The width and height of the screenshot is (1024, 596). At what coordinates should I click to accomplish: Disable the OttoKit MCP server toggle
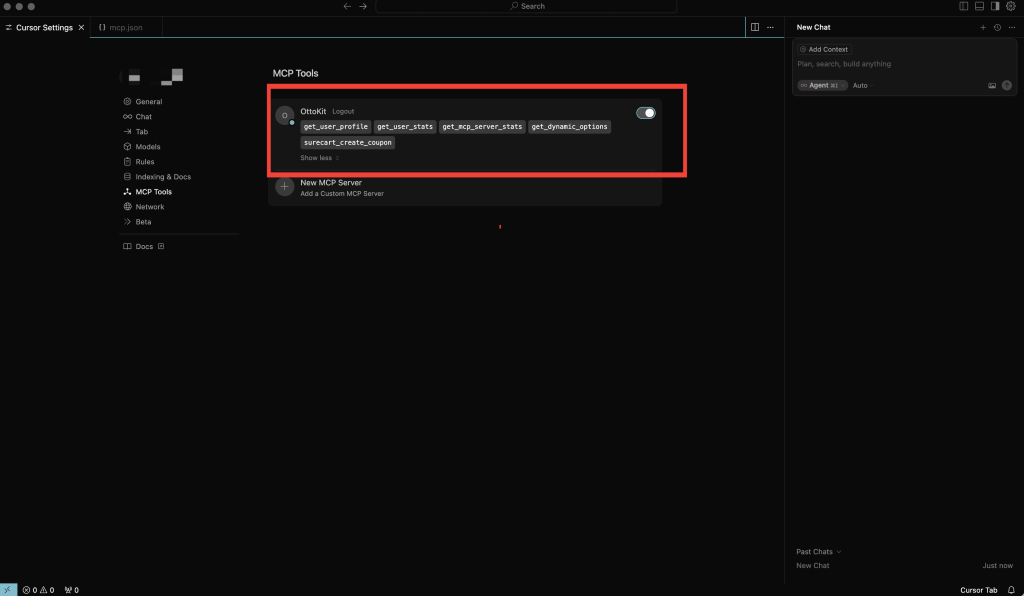pos(645,113)
